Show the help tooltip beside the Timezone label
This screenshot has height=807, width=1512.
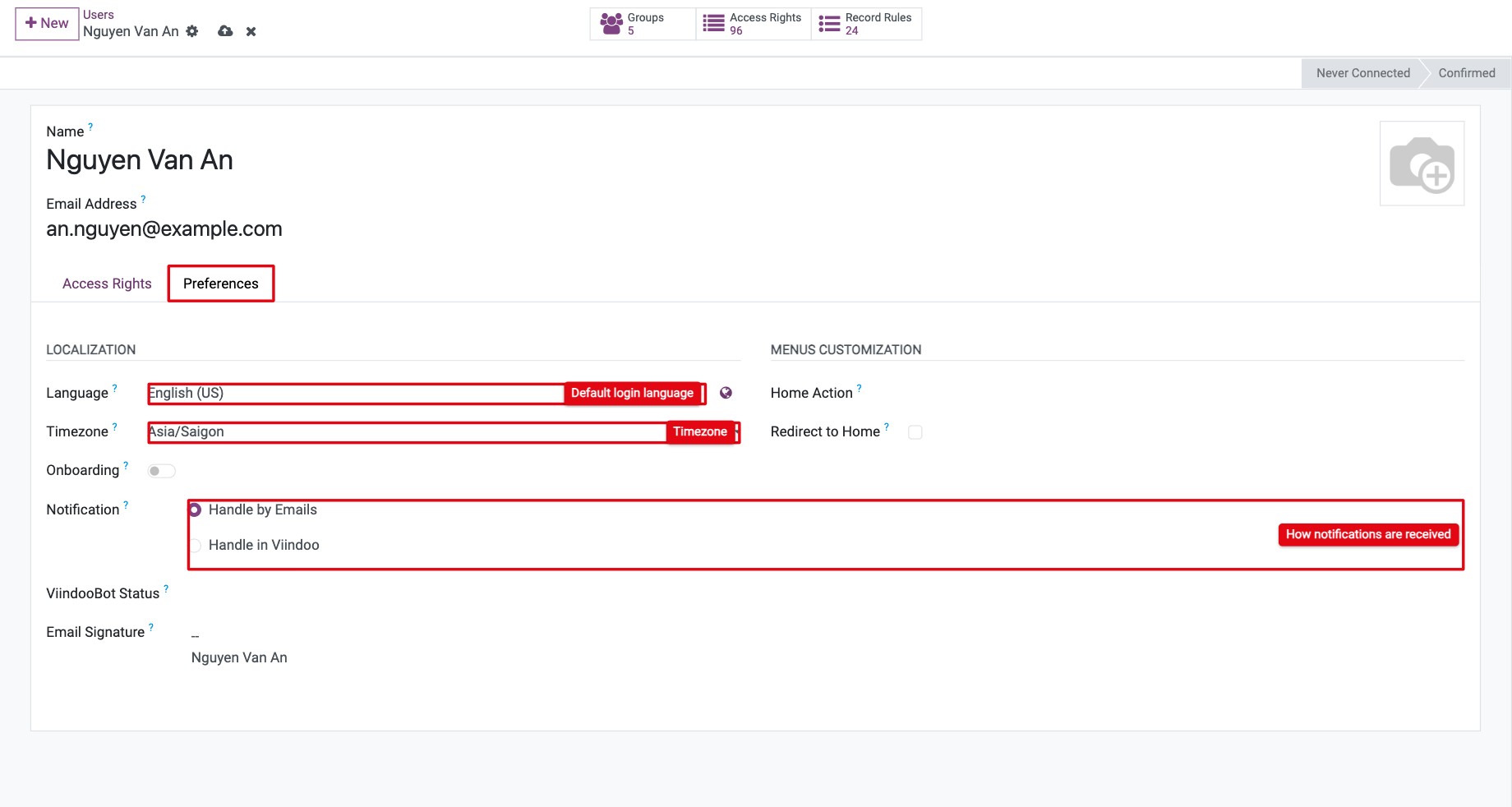(114, 427)
